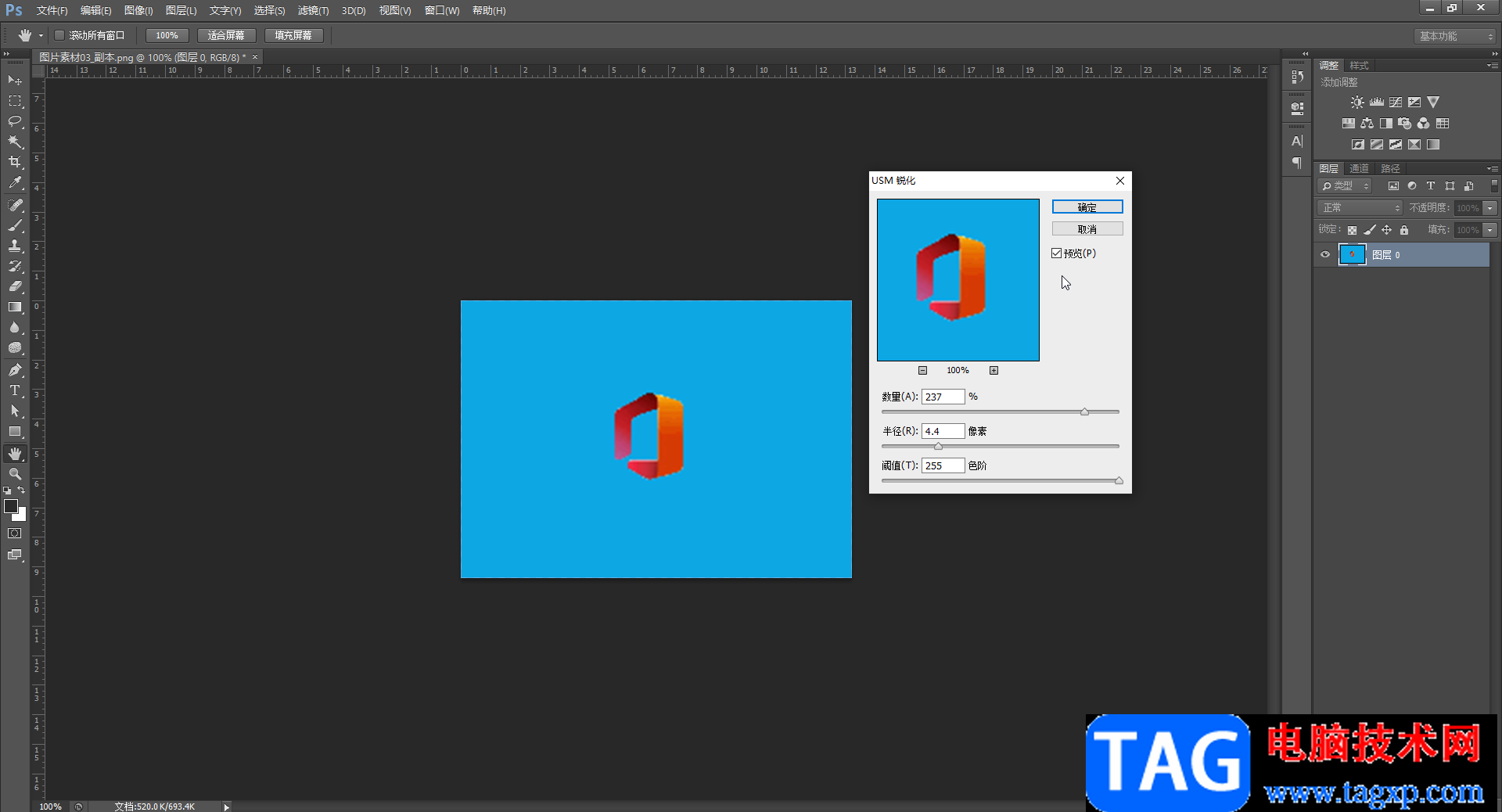Toggle lock transparent pixels
The width and height of the screenshot is (1502, 812).
pyautogui.click(x=1352, y=230)
